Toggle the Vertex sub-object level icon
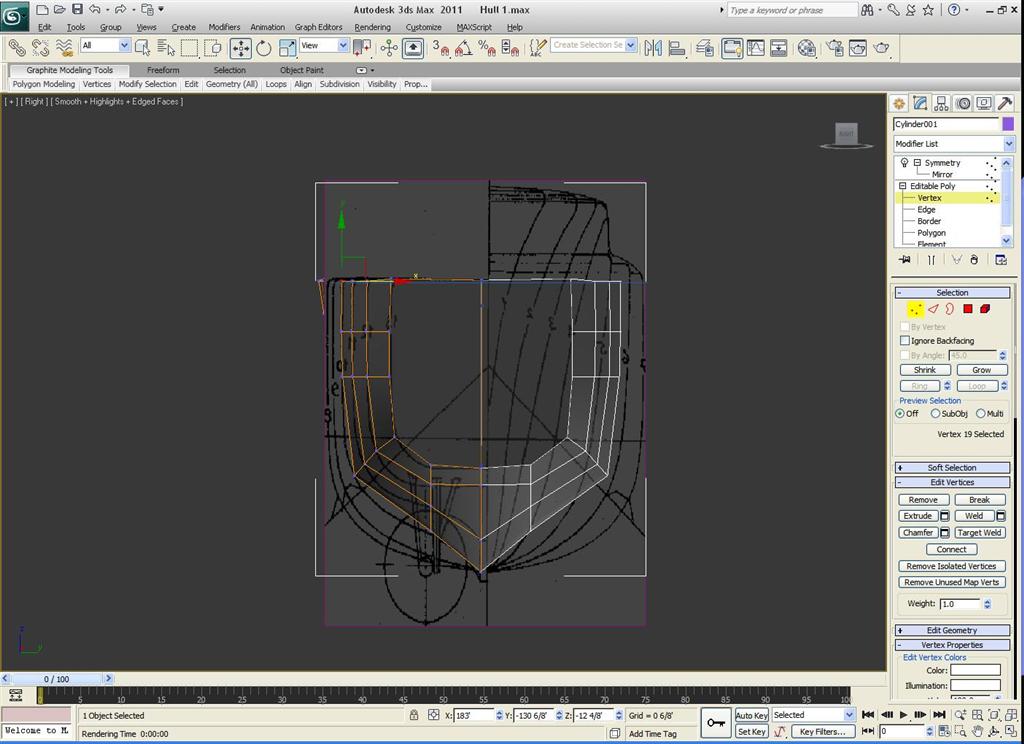 pyautogui.click(x=916, y=309)
